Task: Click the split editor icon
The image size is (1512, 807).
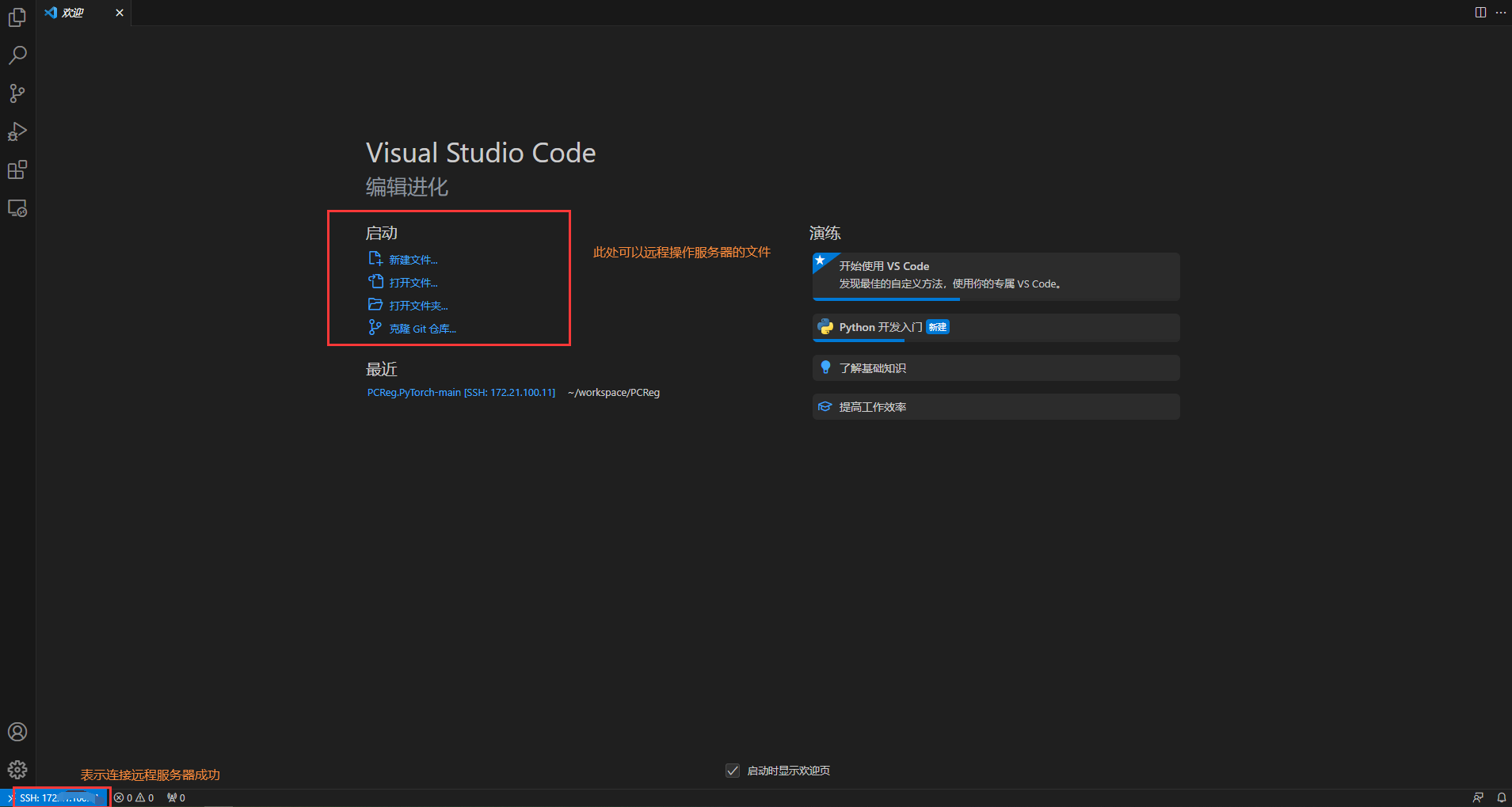Action: pyautogui.click(x=1480, y=12)
